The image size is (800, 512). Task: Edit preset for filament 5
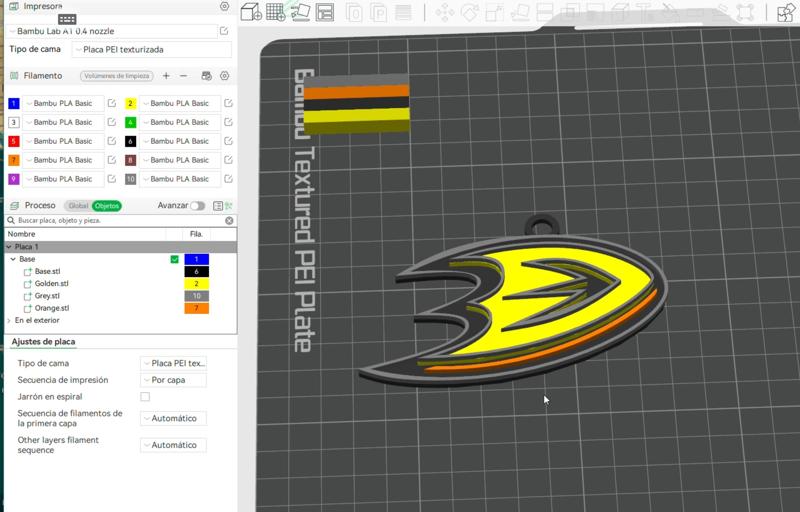(112, 141)
